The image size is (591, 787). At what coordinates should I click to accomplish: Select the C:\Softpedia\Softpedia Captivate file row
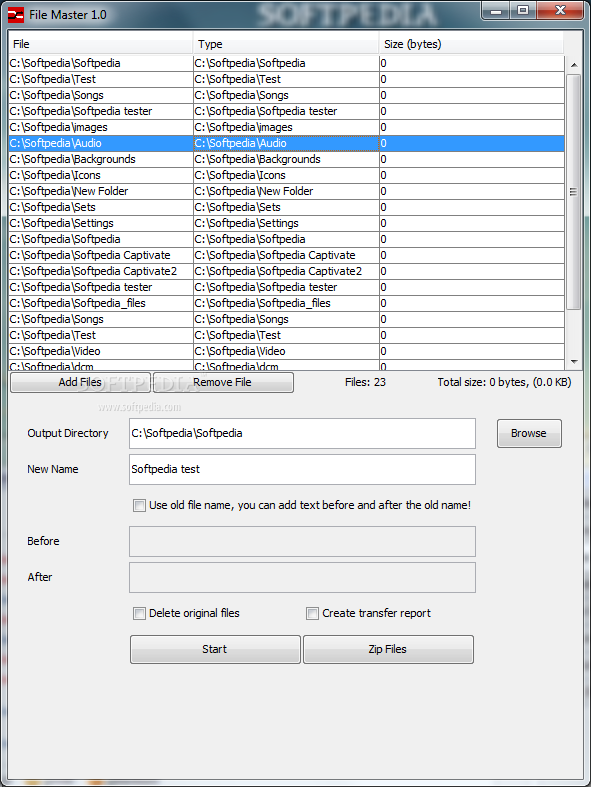click(286, 255)
